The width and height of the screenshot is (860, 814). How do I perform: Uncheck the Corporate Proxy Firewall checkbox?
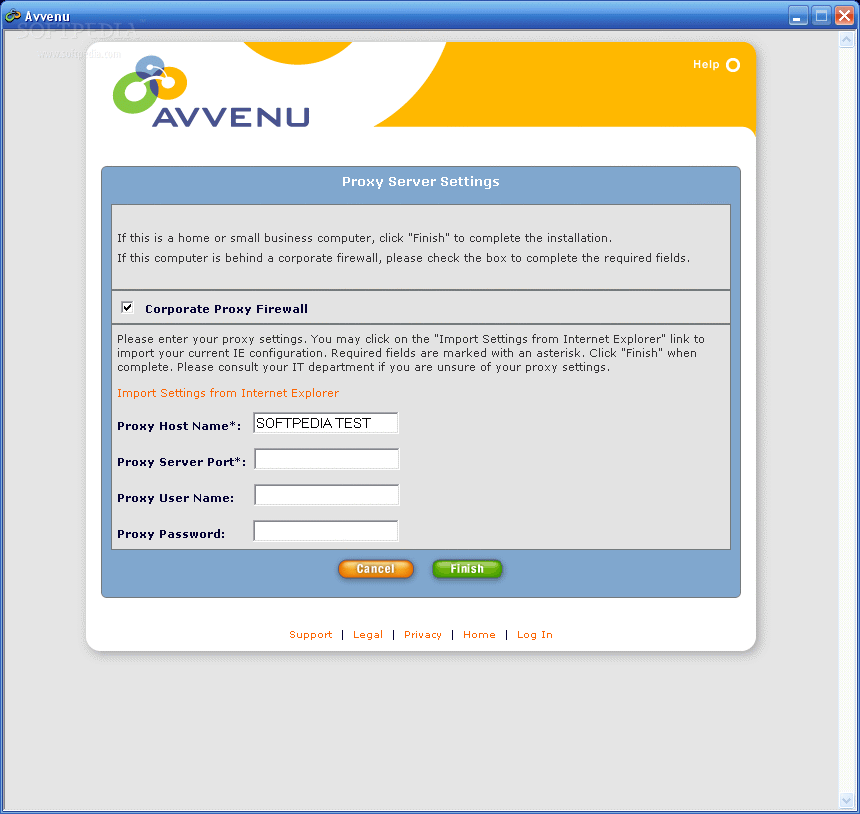point(127,307)
